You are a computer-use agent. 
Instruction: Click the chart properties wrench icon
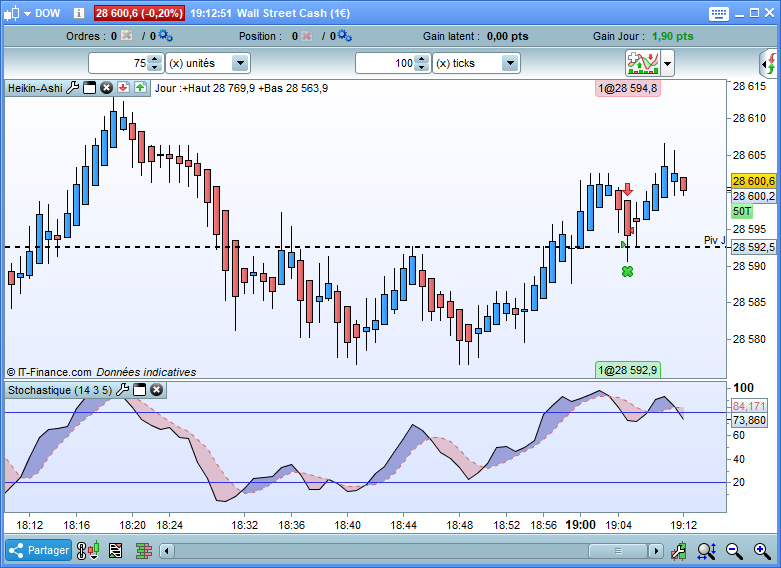click(678, 551)
